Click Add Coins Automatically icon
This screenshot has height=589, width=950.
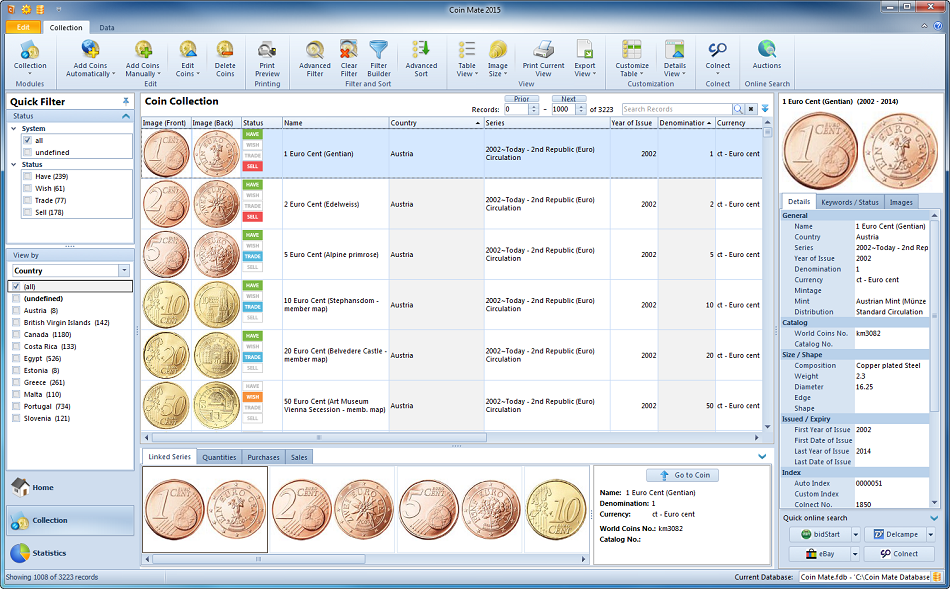pos(90,49)
